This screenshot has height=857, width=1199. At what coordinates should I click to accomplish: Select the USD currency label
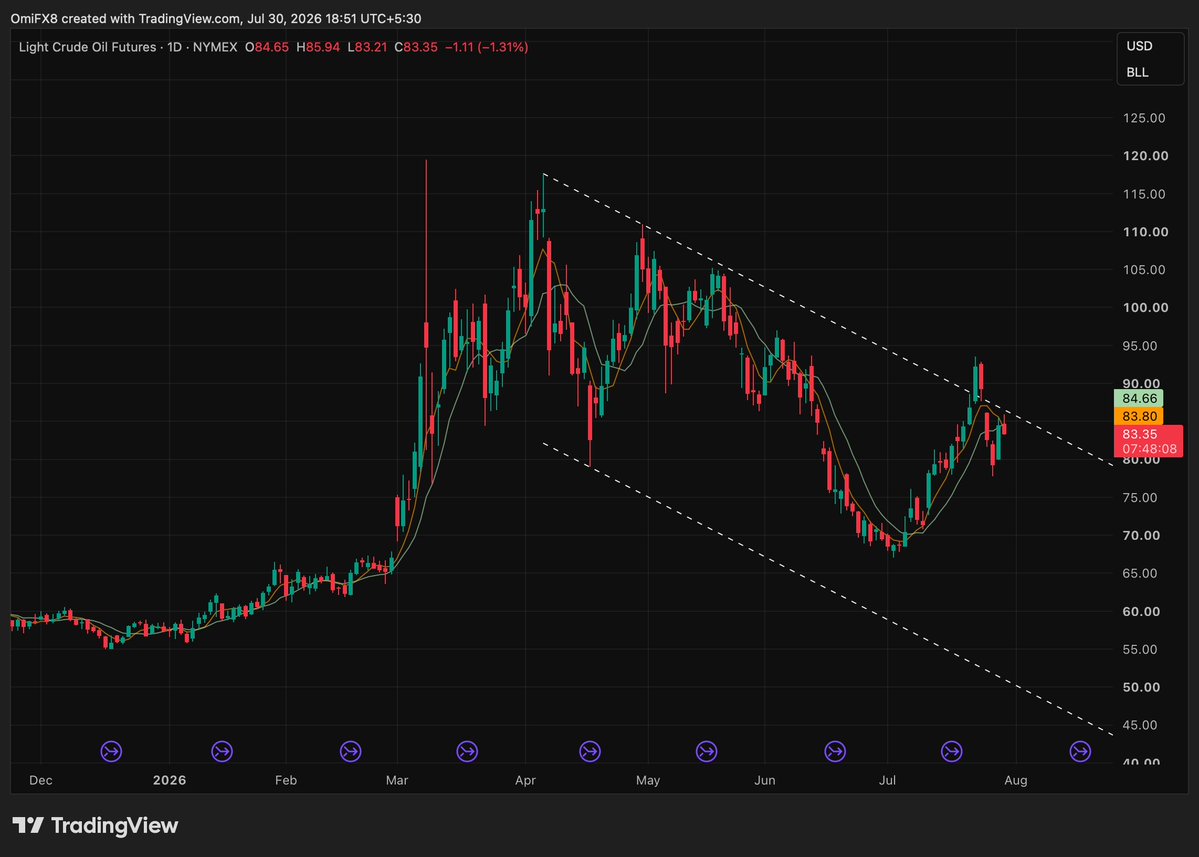1139,46
